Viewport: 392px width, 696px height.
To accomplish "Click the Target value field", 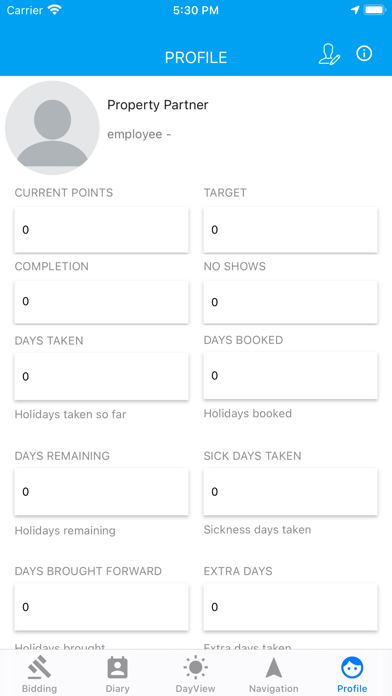I will click(290, 230).
